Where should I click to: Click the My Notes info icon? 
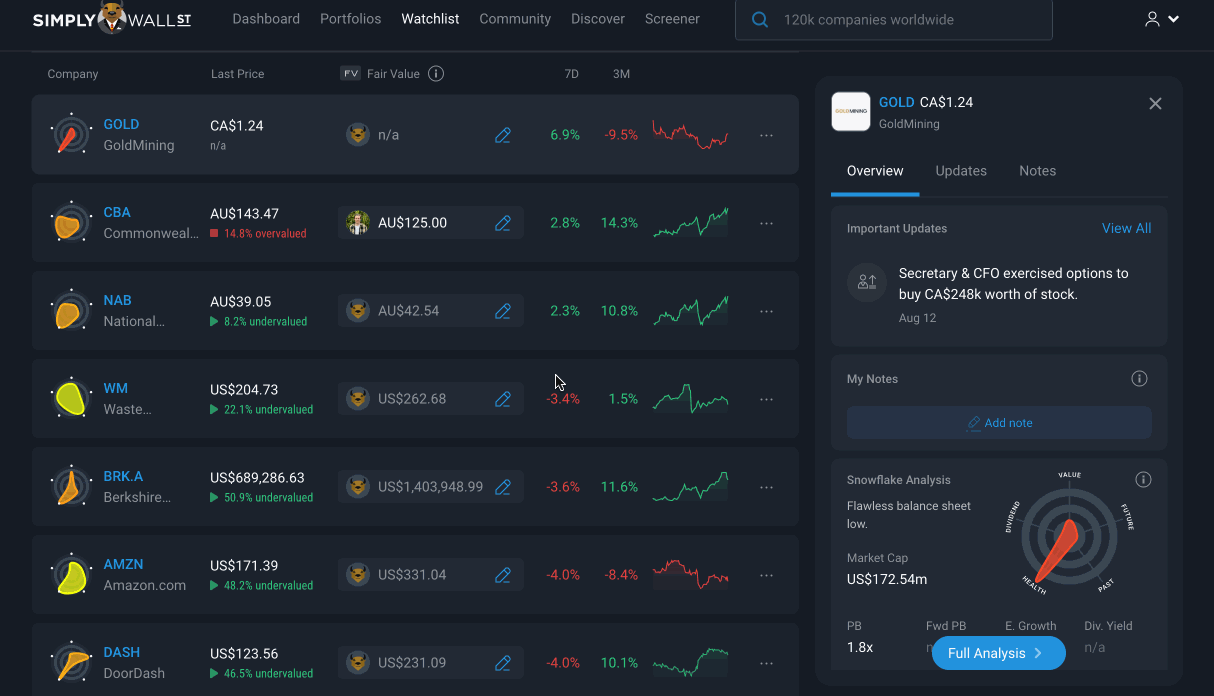click(1139, 379)
